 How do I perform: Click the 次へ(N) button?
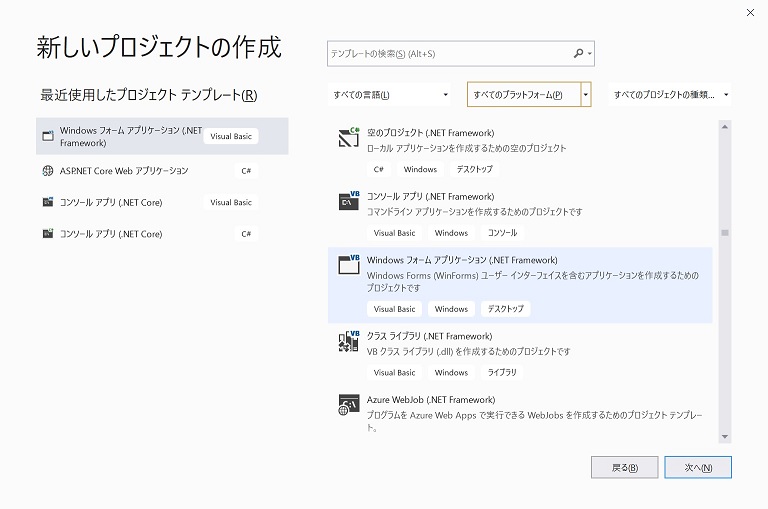click(698, 467)
